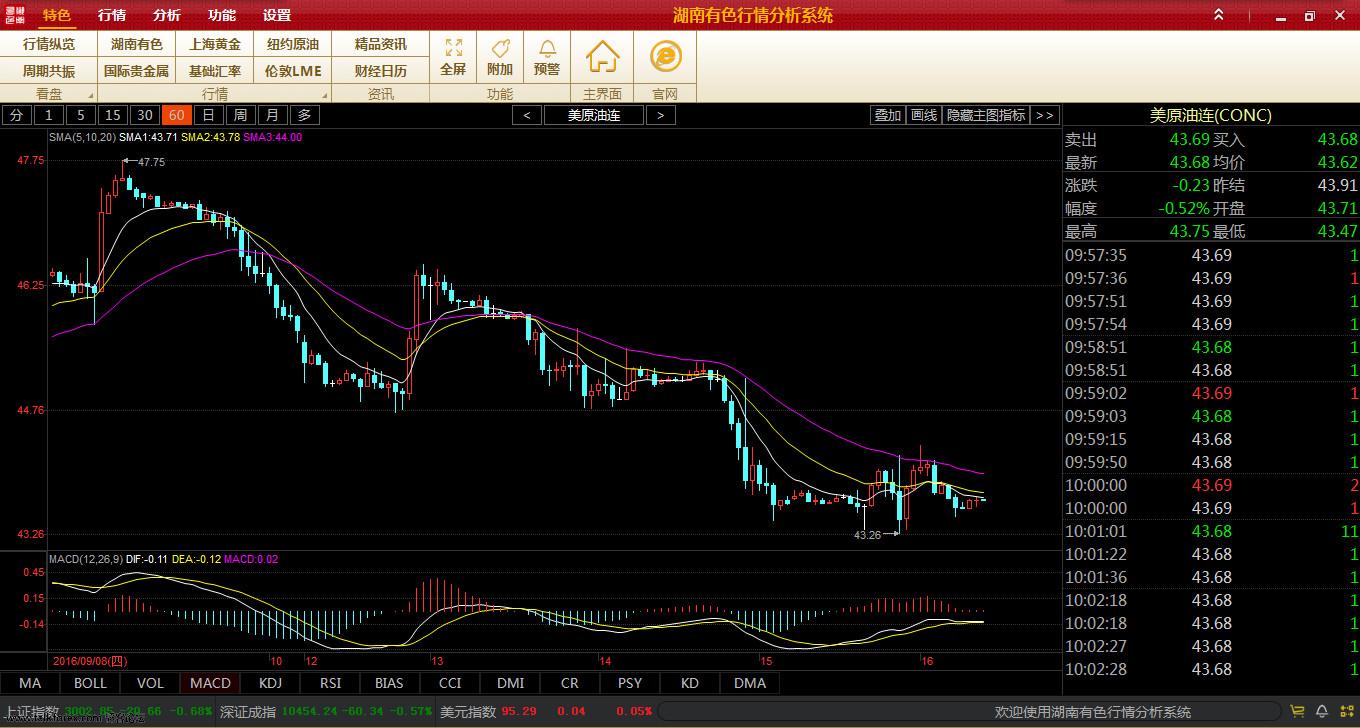Switch to DMA indicator tab
The height and width of the screenshot is (728, 1360).
coord(750,683)
